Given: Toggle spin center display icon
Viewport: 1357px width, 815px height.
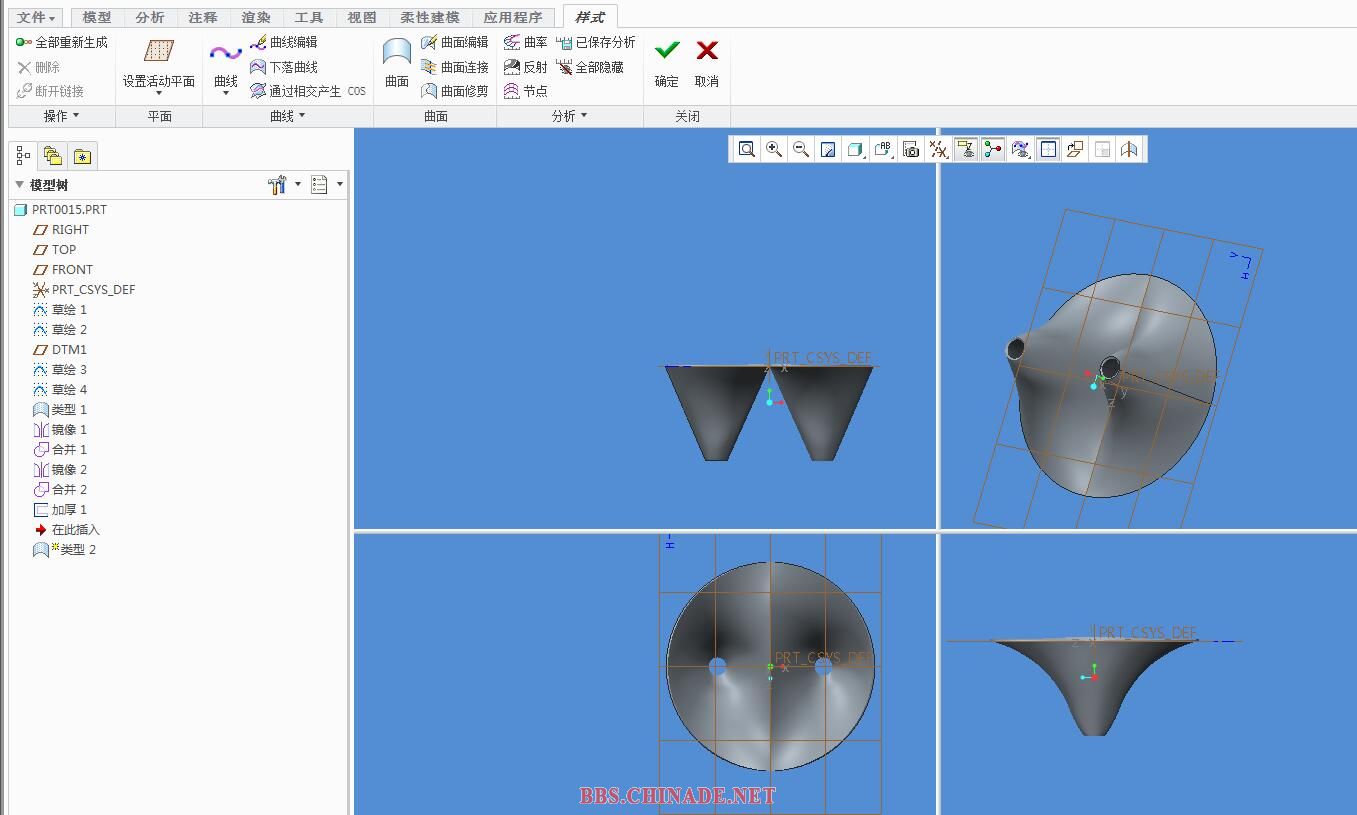Looking at the screenshot, I should [x=992, y=149].
